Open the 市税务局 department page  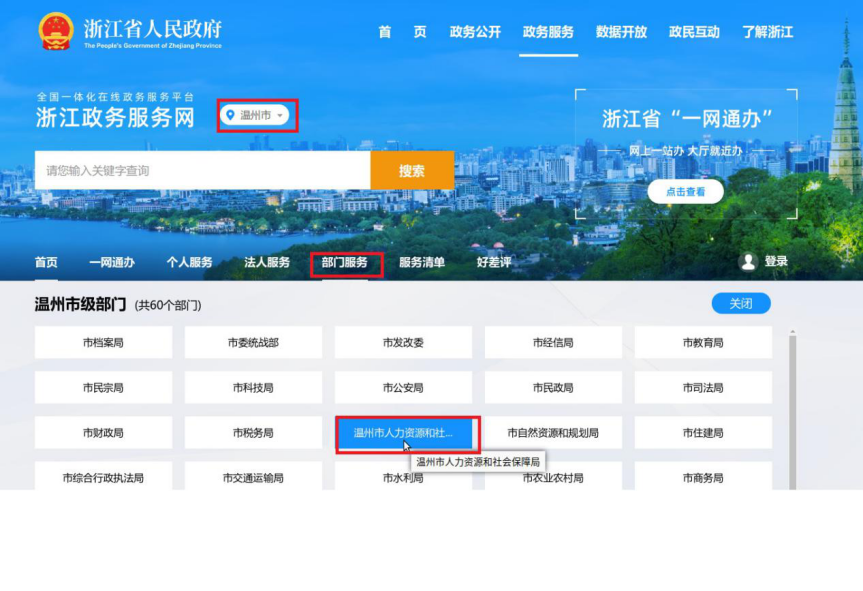(x=253, y=433)
